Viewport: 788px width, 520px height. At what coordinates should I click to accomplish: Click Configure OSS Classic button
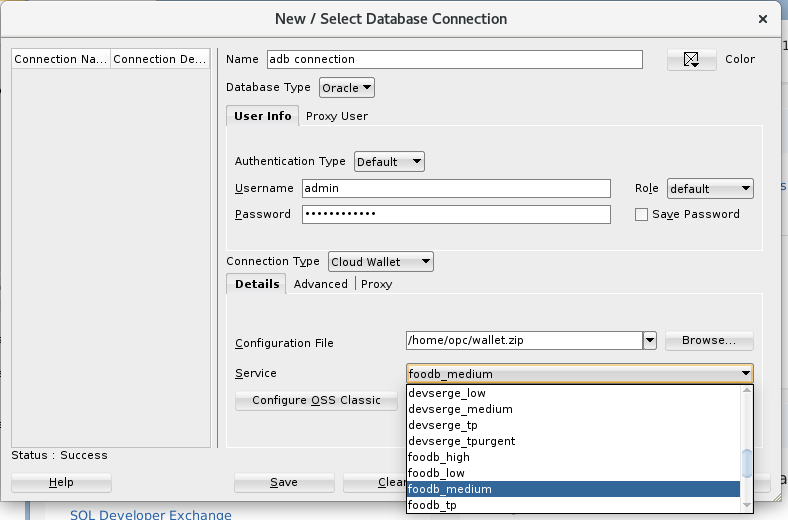[x=316, y=400]
